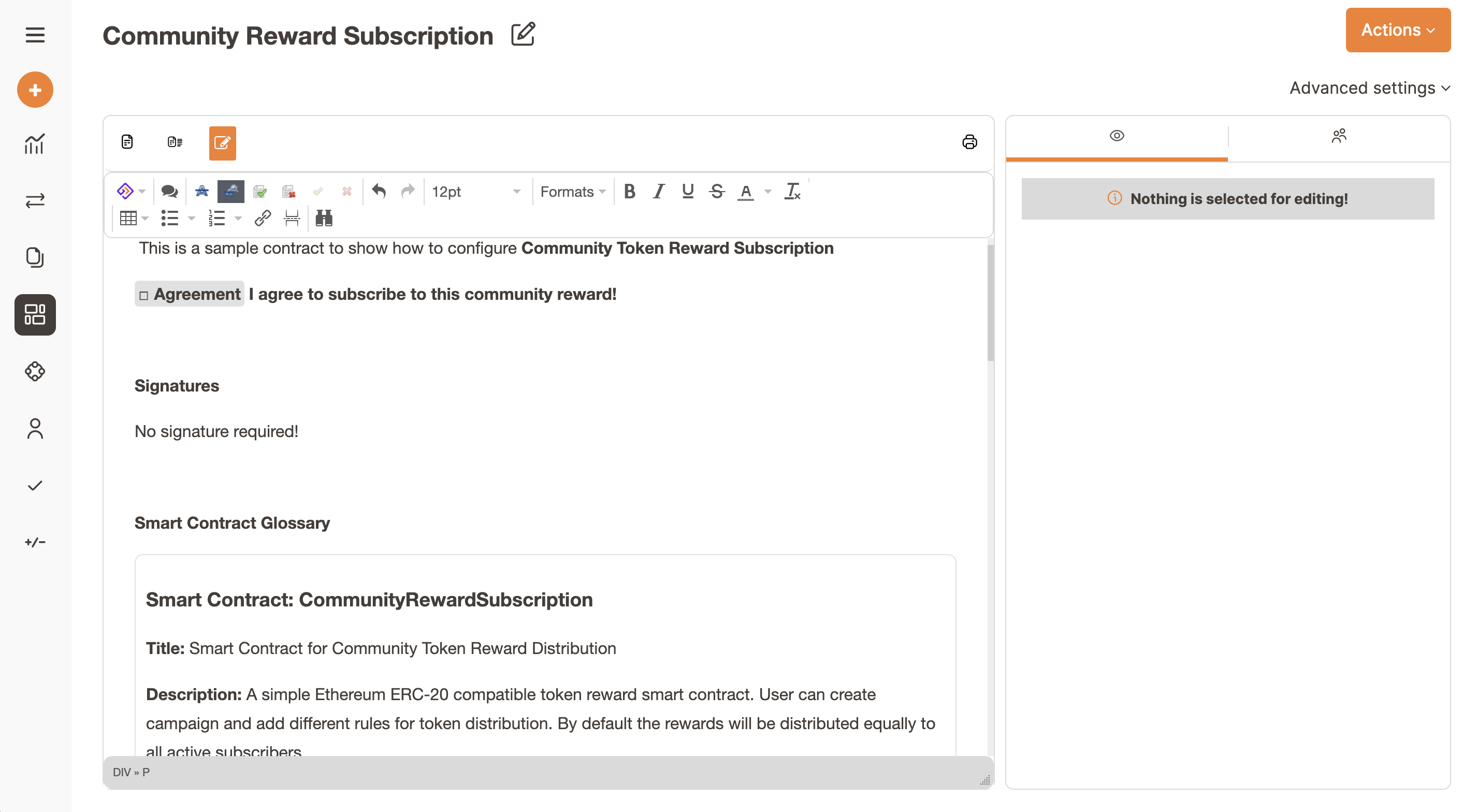Open the plus/minus sidebar icon
This screenshot has width=1477, height=812.
pyautogui.click(x=35, y=542)
